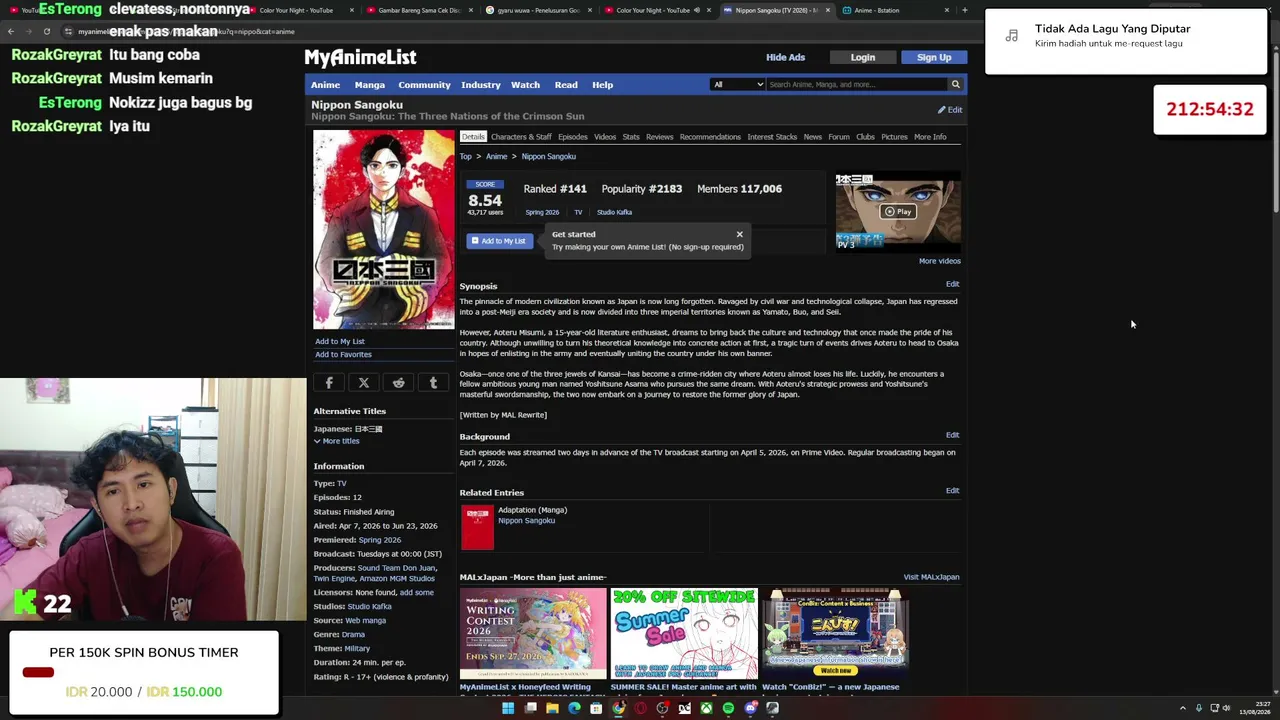Open File Explorer from the taskbar
This screenshot has width=1280, height=720.
click(552, 708)
